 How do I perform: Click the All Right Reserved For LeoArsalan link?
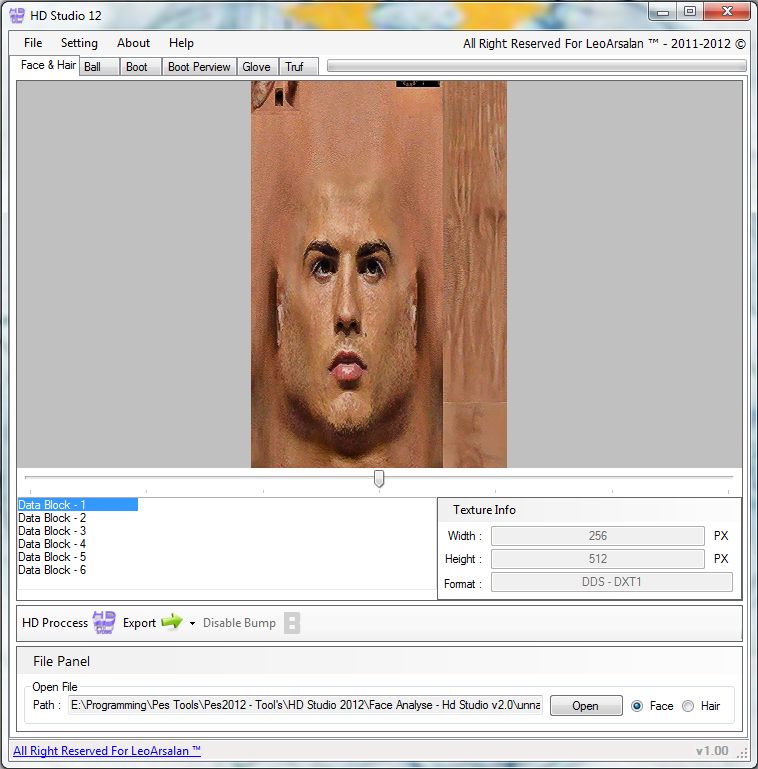tap(107, 751)
